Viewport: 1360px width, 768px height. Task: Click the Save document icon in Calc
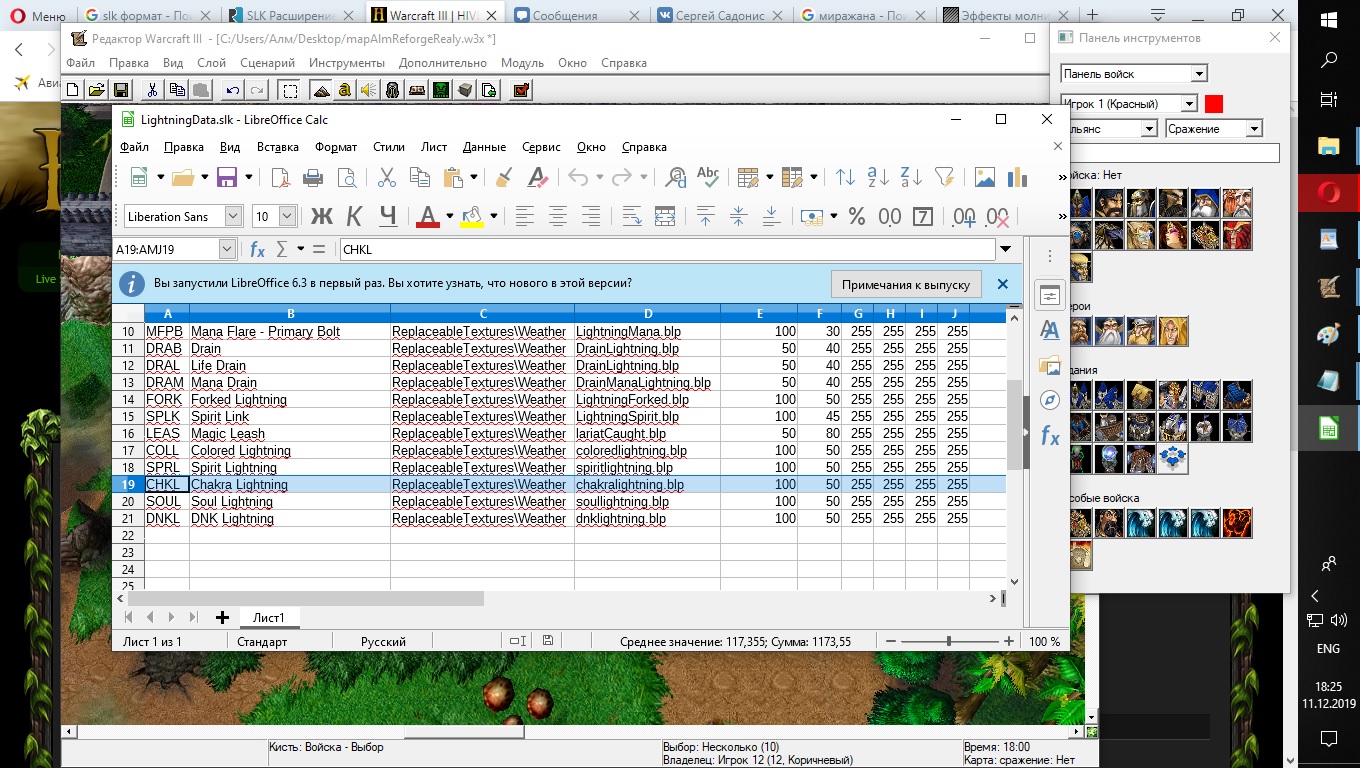tap(226, 178)
